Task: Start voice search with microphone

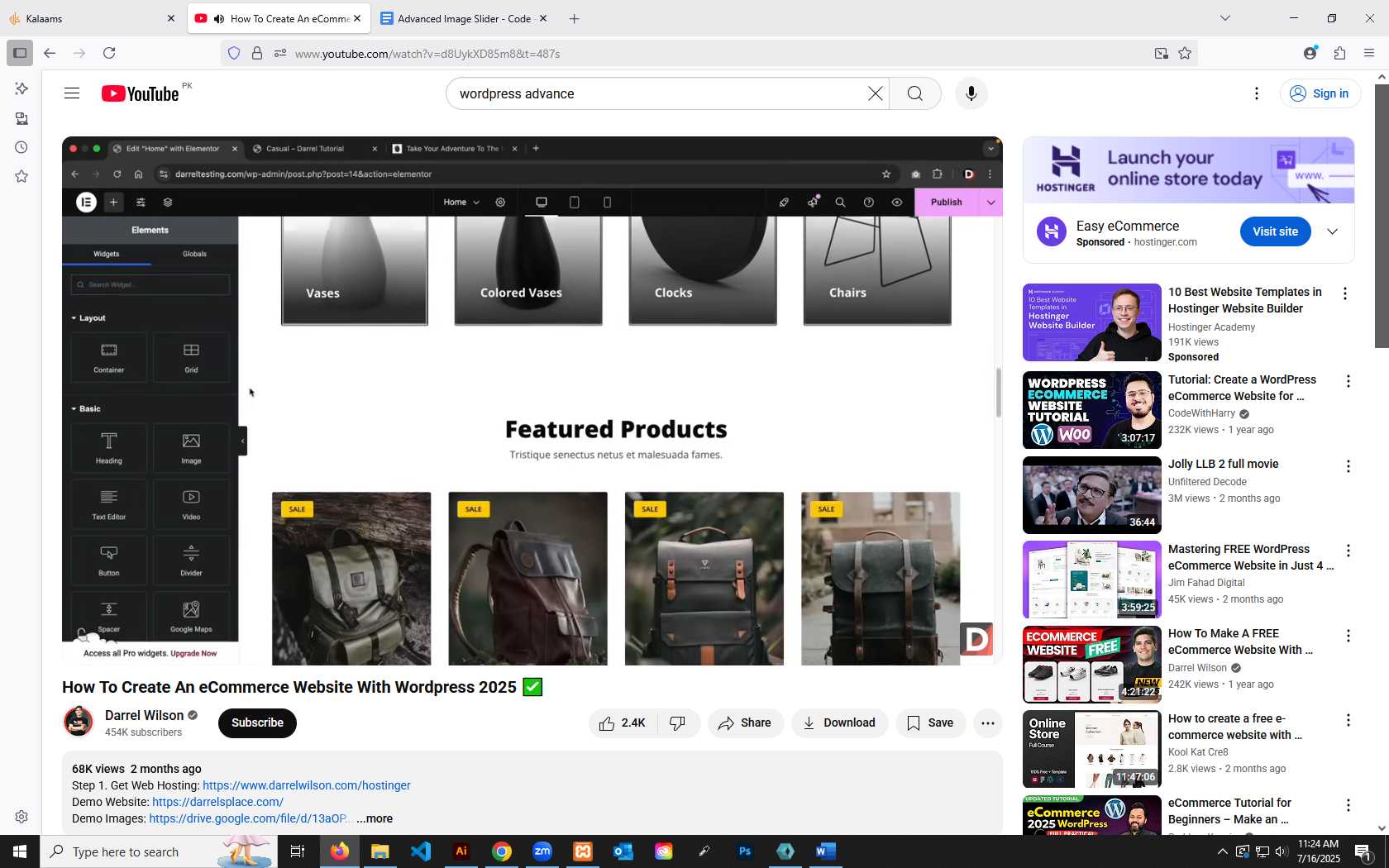Action: pyautogui.click(x=971, y=93)
